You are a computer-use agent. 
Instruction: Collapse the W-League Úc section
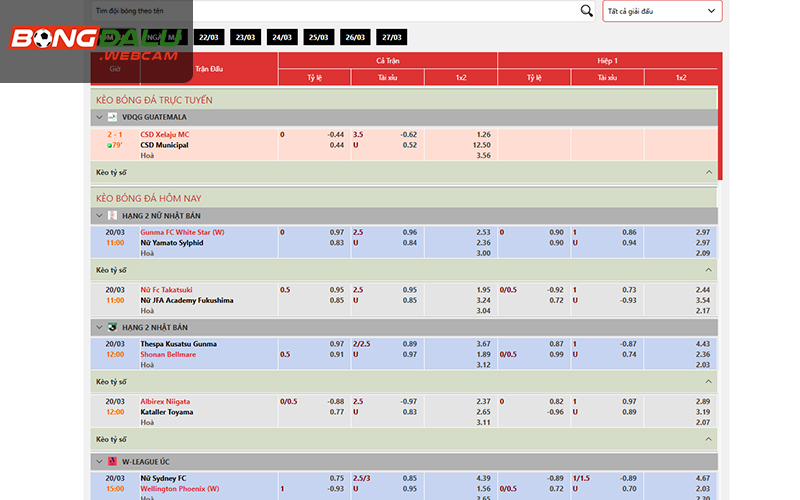[x=99, y=461]
